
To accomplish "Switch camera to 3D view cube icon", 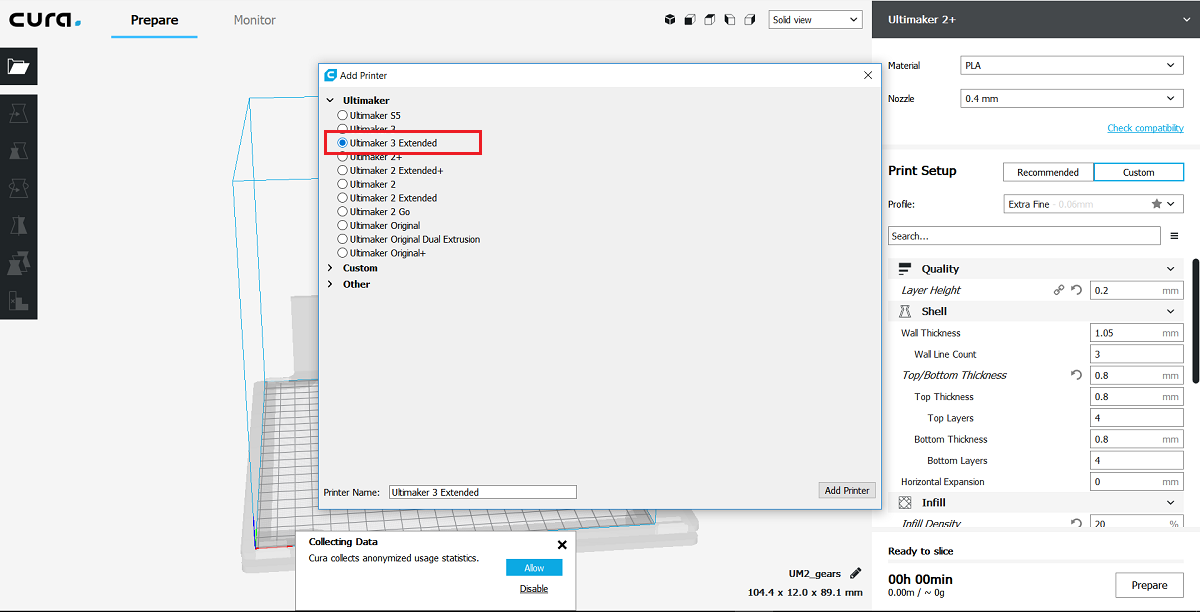I will [670, 19].
